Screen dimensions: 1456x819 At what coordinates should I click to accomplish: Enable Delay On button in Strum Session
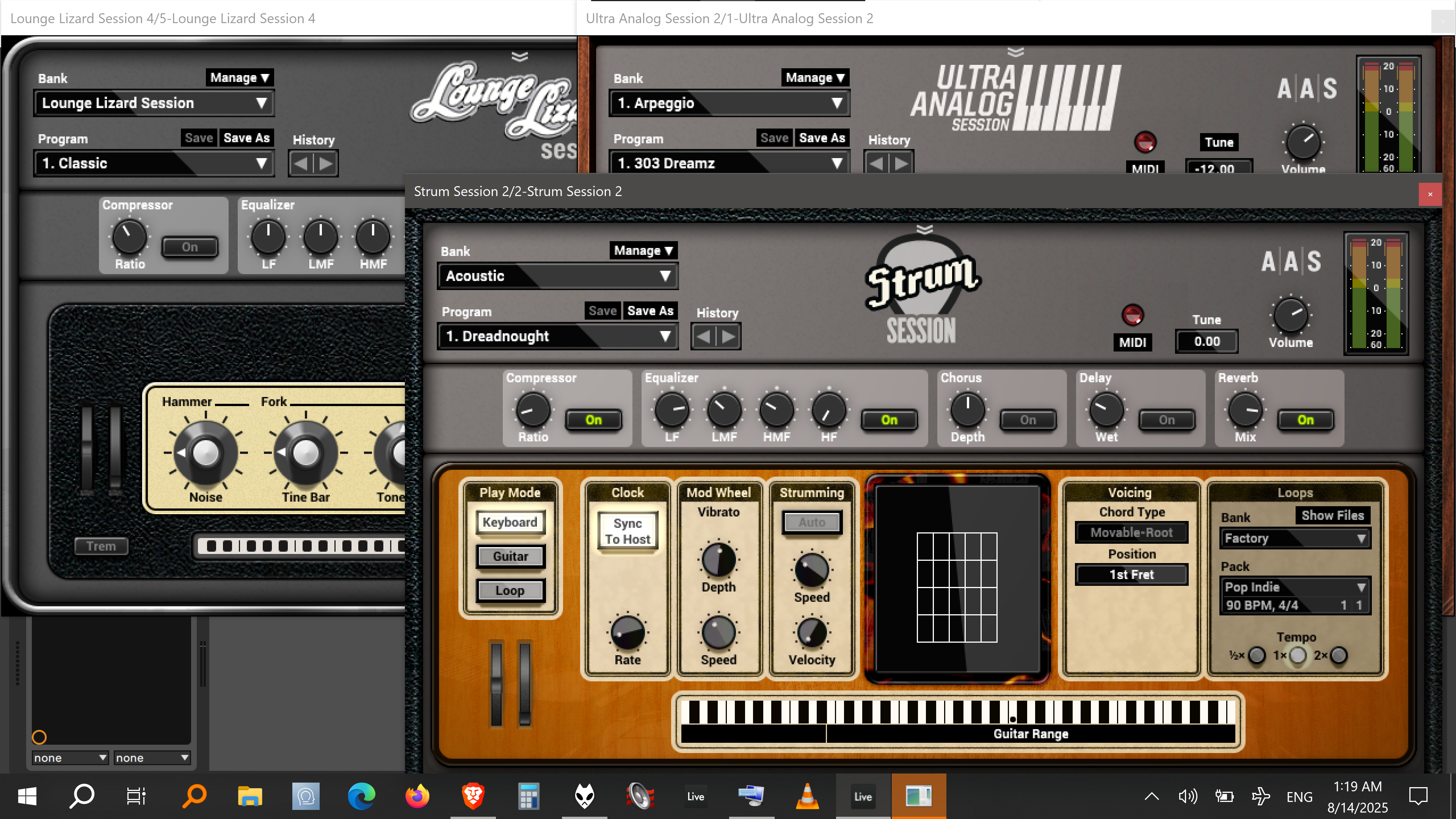click(x=1167, y=420)
